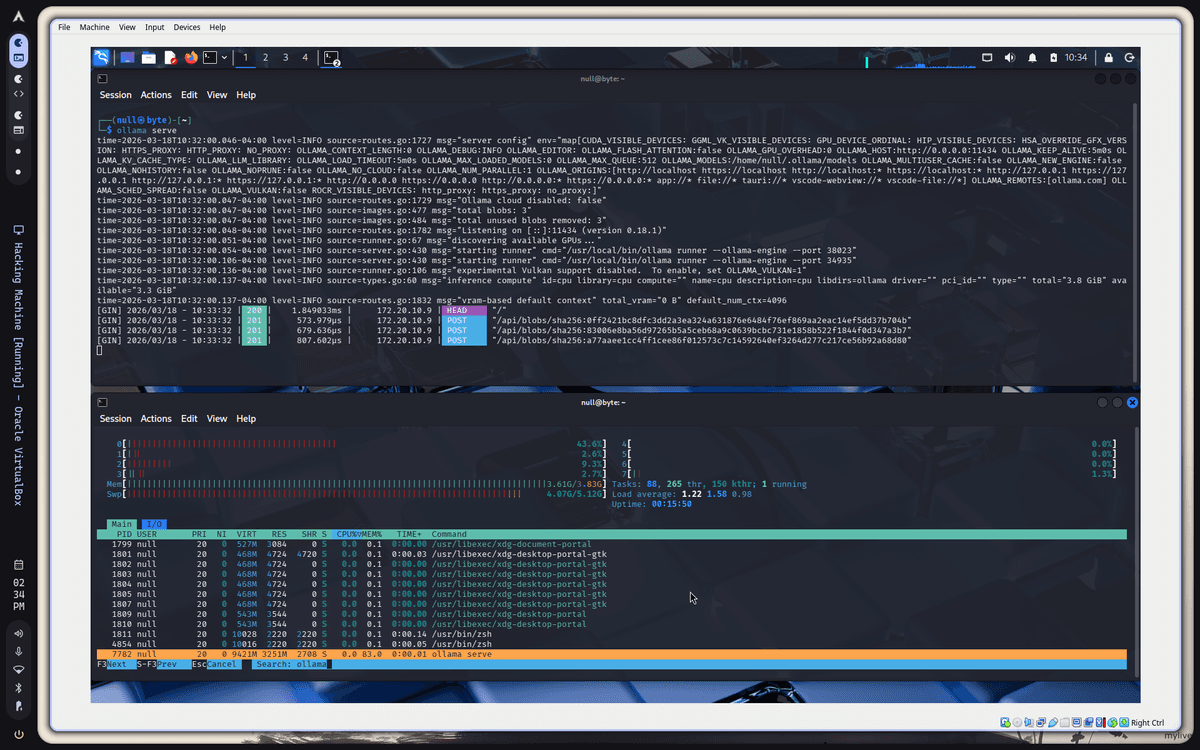Open Session menu in ollama serve terminal

pos(116,95)
